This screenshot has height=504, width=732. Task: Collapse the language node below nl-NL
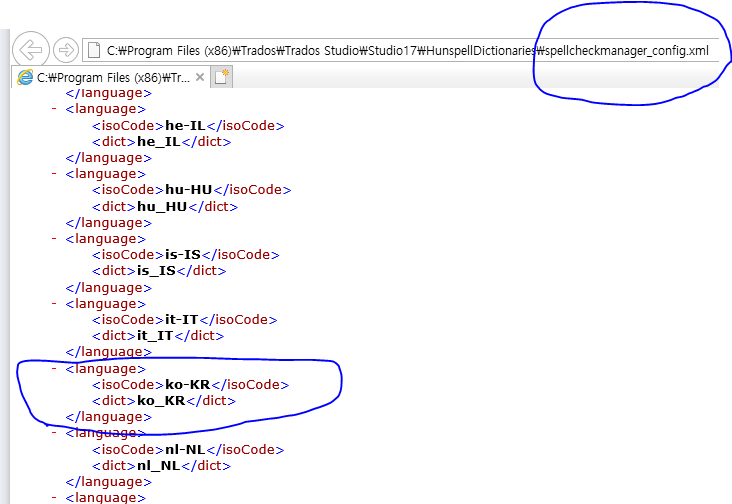click(x=54, y=497)
